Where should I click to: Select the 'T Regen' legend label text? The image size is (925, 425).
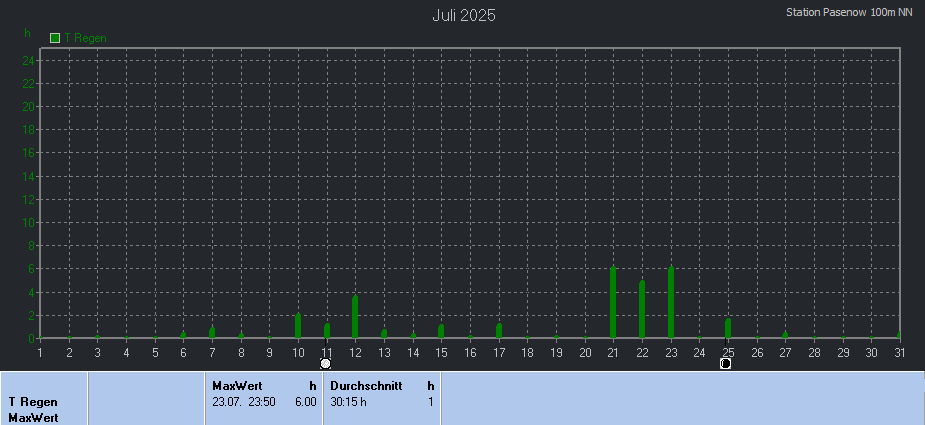point(86,38)
